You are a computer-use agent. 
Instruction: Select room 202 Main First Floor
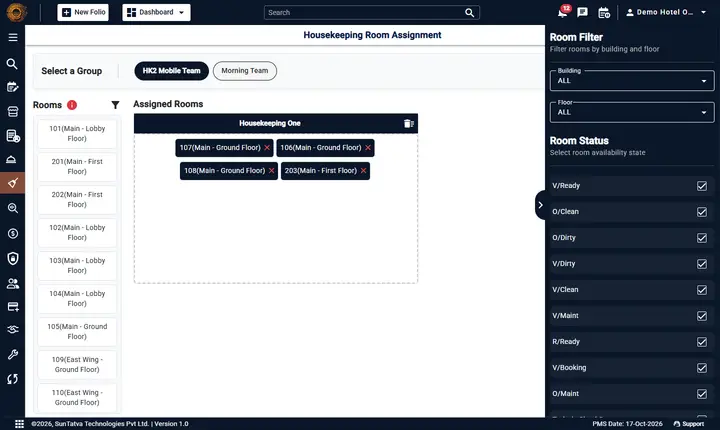point(77,200)
